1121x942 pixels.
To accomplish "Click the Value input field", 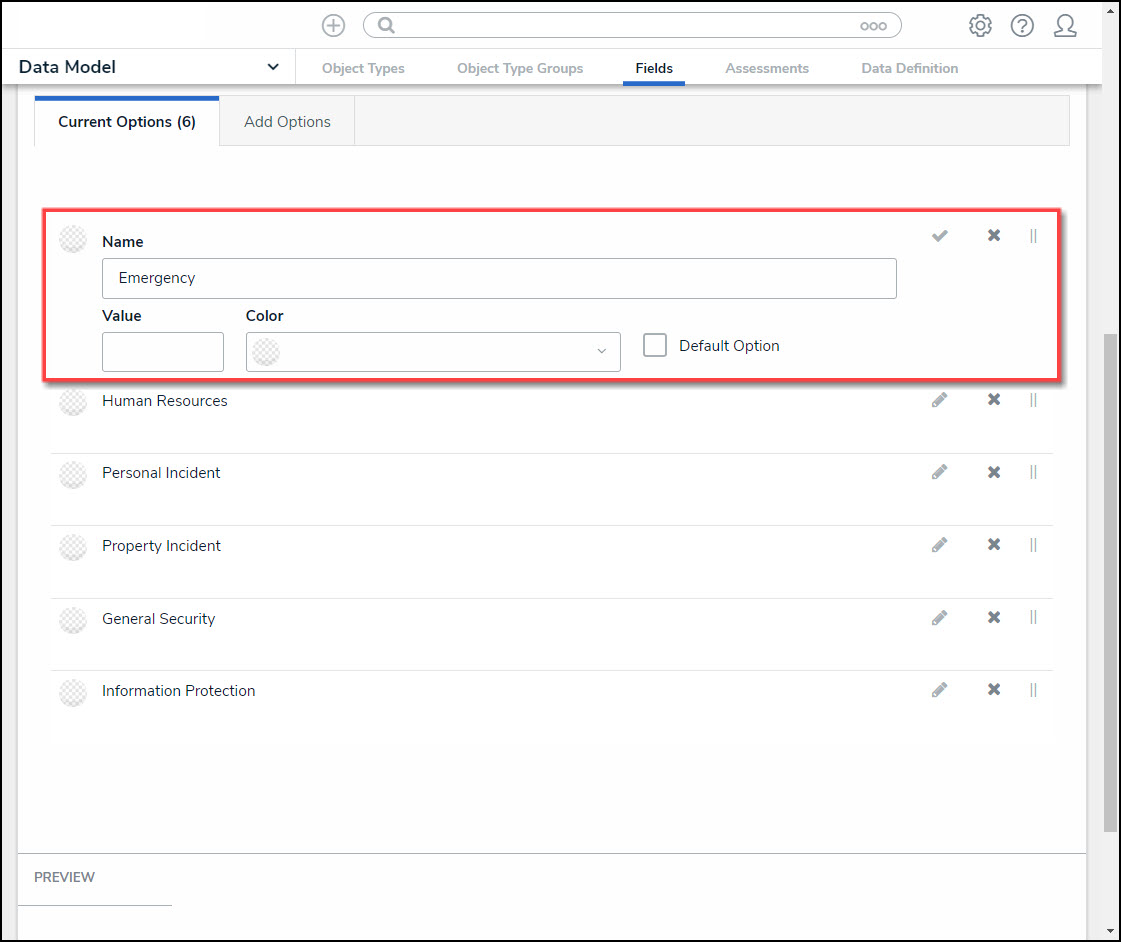I will coord(163,352).
